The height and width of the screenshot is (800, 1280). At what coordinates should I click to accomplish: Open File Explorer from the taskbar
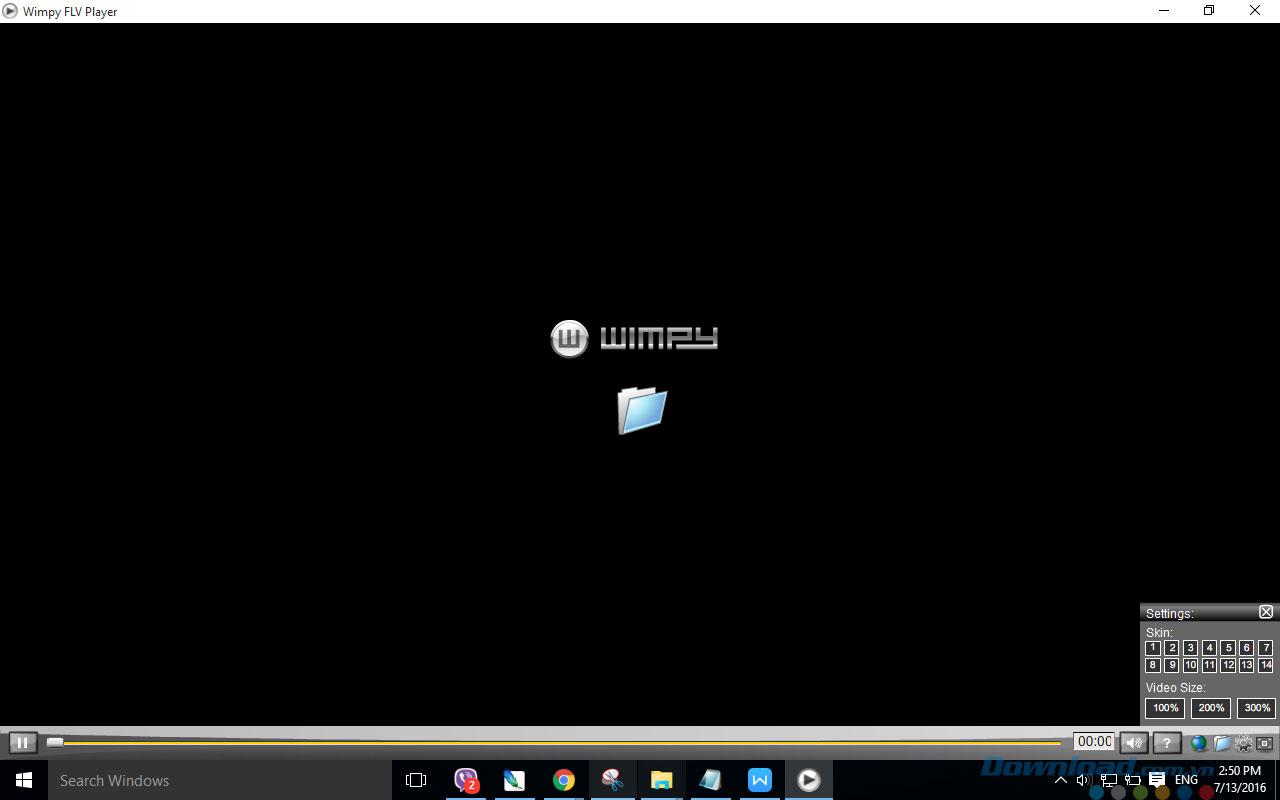pyautogui.click(x=661, y=780)
